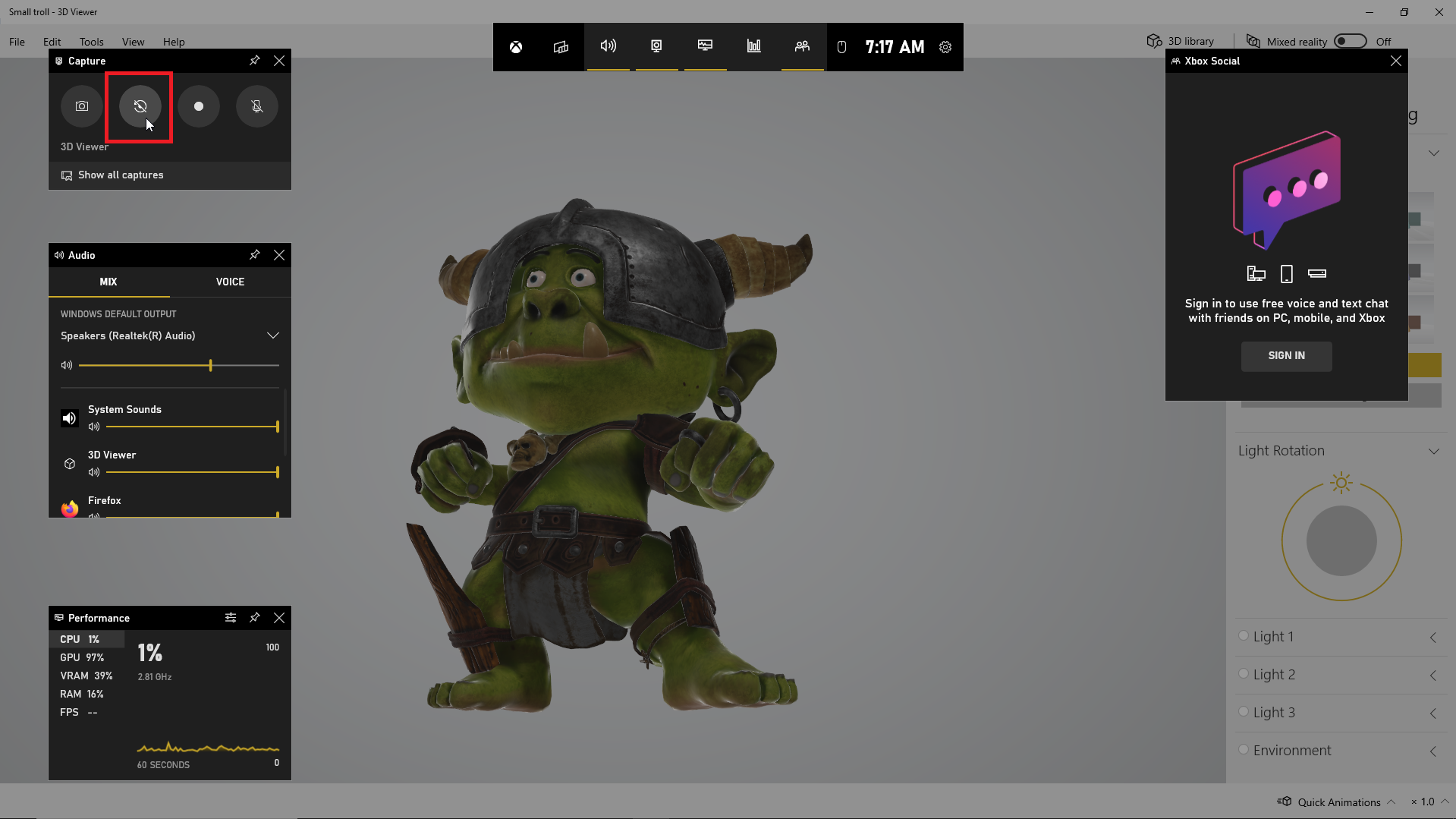Expand Speakers (Realtek(R) Audio) output dropdown
This screenshot has height=819, width=1456.
click(273, 335)
